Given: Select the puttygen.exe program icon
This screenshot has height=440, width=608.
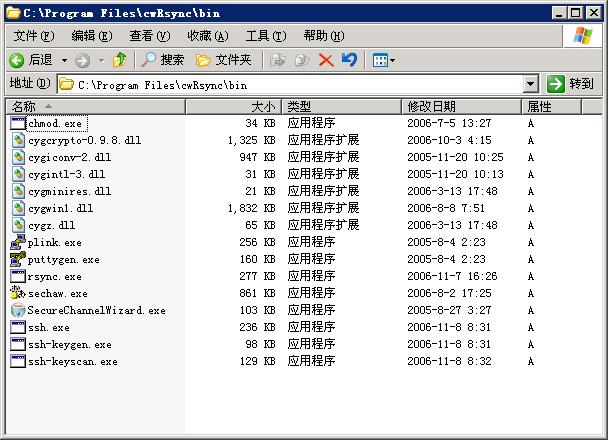Looking at the screenshot, I should [x=18, y=259].
